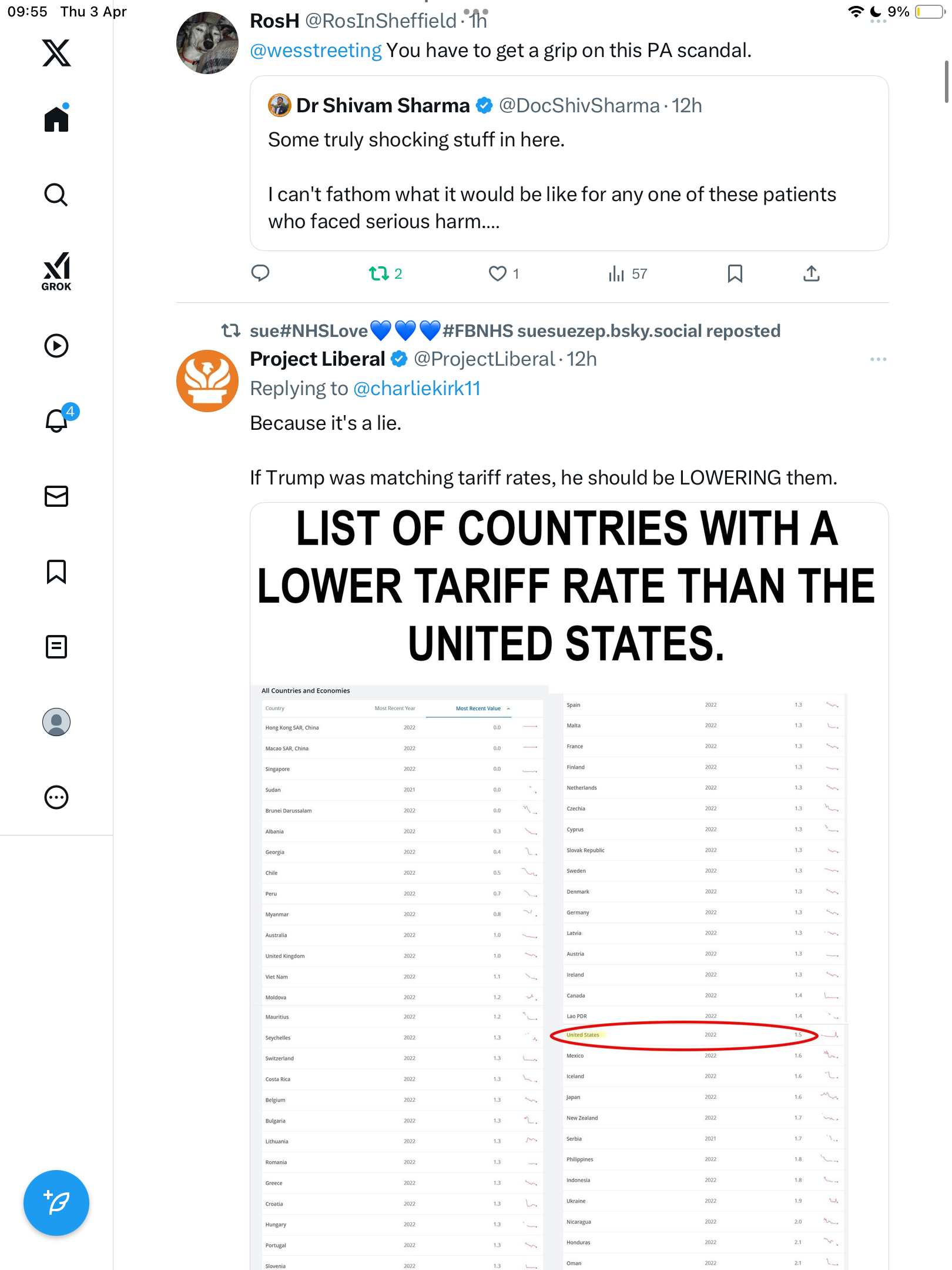Open the X logo home

click(x=56, y=53)
